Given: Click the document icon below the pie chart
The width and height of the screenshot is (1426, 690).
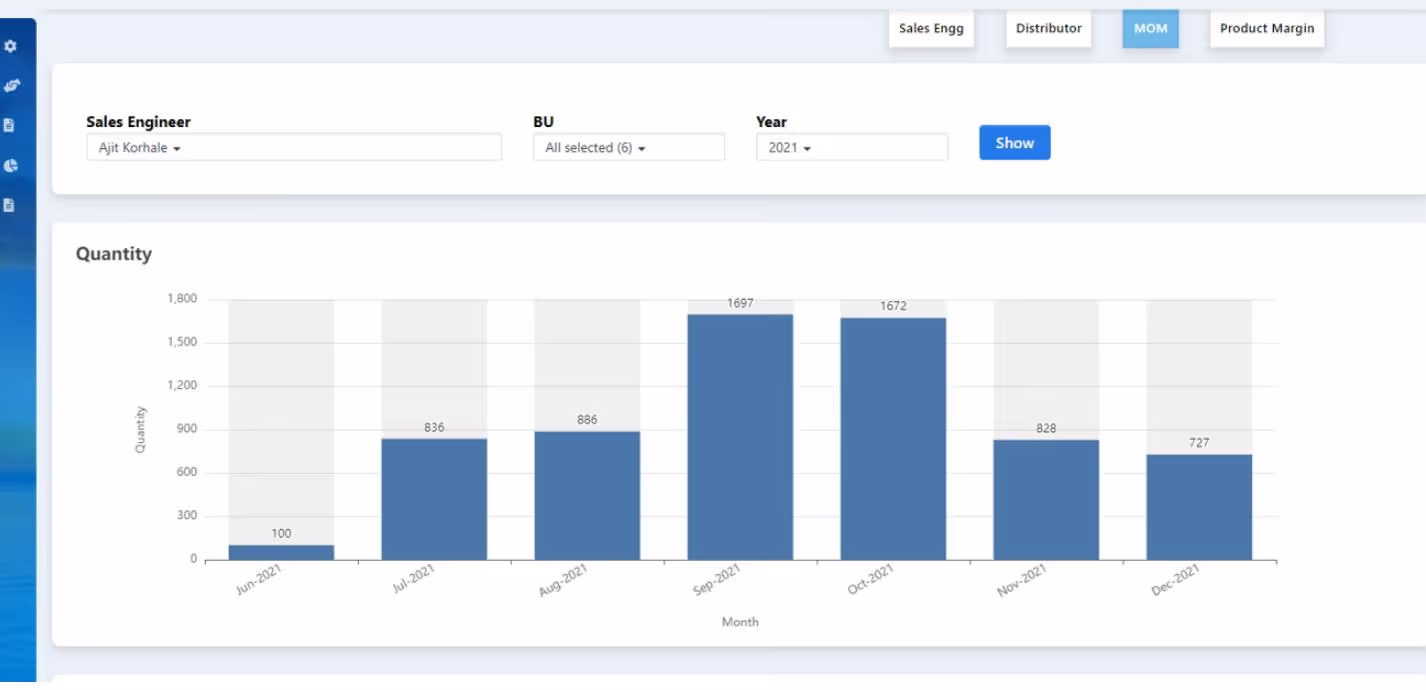Looking at the screenshot, I should click(9, 205).
